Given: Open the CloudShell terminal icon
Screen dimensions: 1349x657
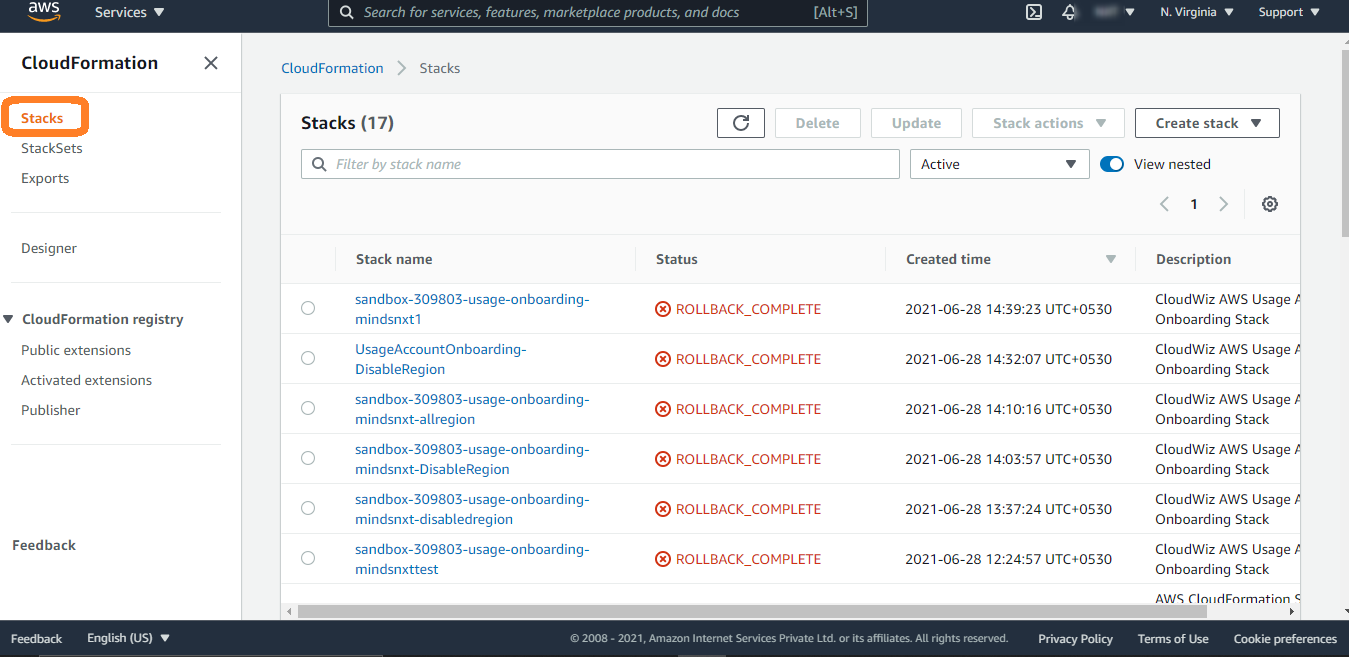Looking at the screenshot, I should coord(1034,13).
